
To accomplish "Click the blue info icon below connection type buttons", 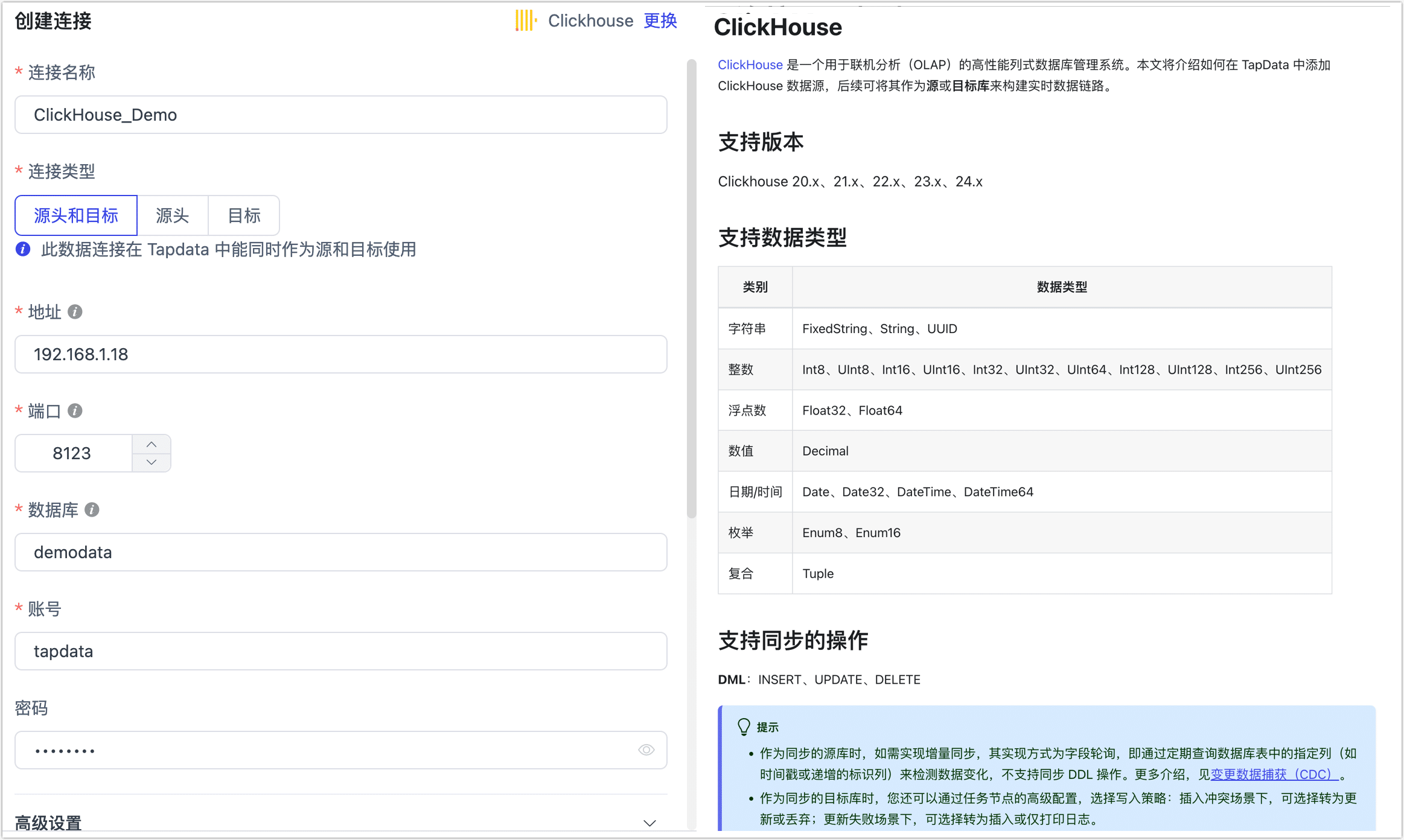I will (x=22, y=249).
